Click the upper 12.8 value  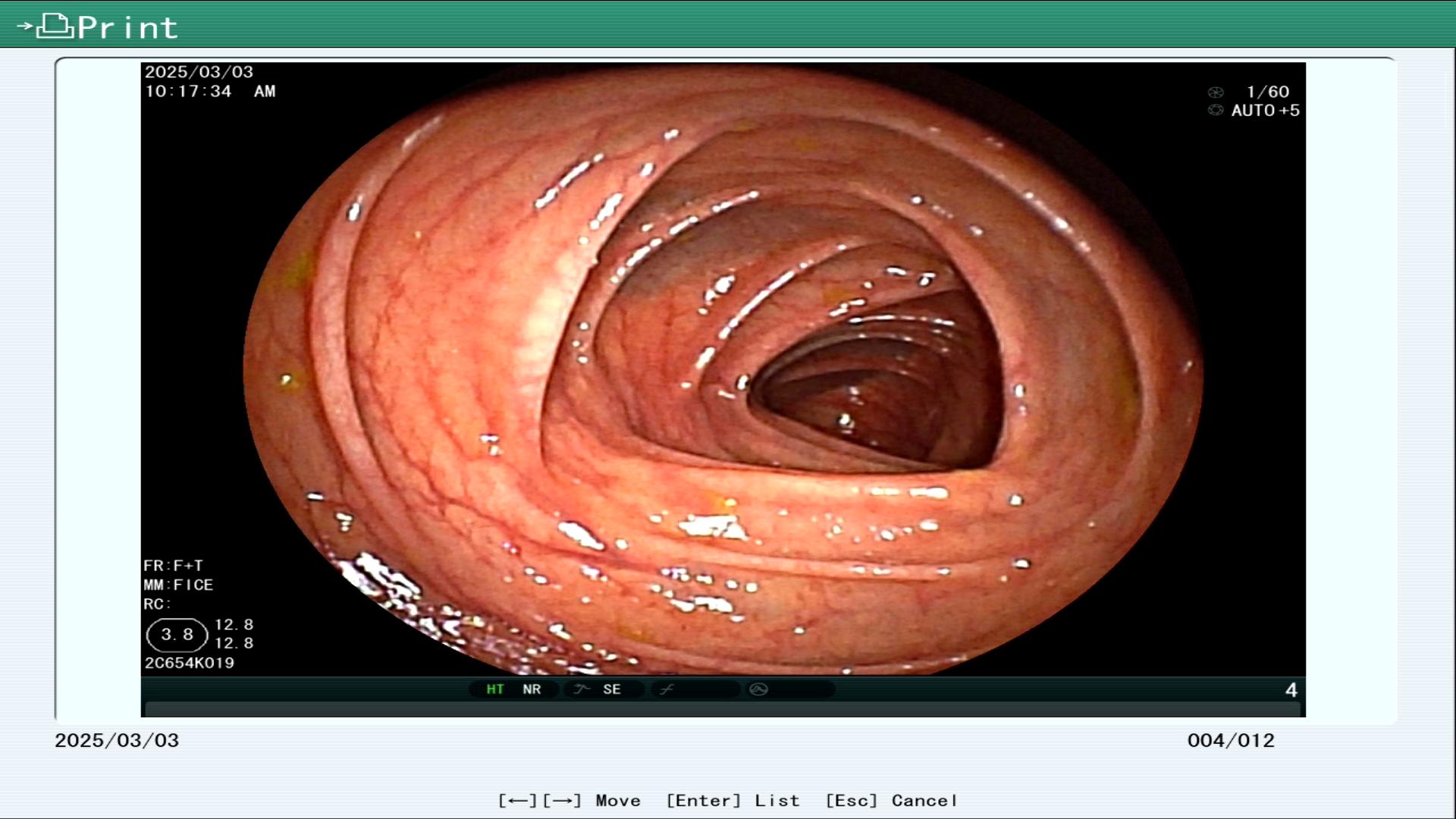point(234,625)
